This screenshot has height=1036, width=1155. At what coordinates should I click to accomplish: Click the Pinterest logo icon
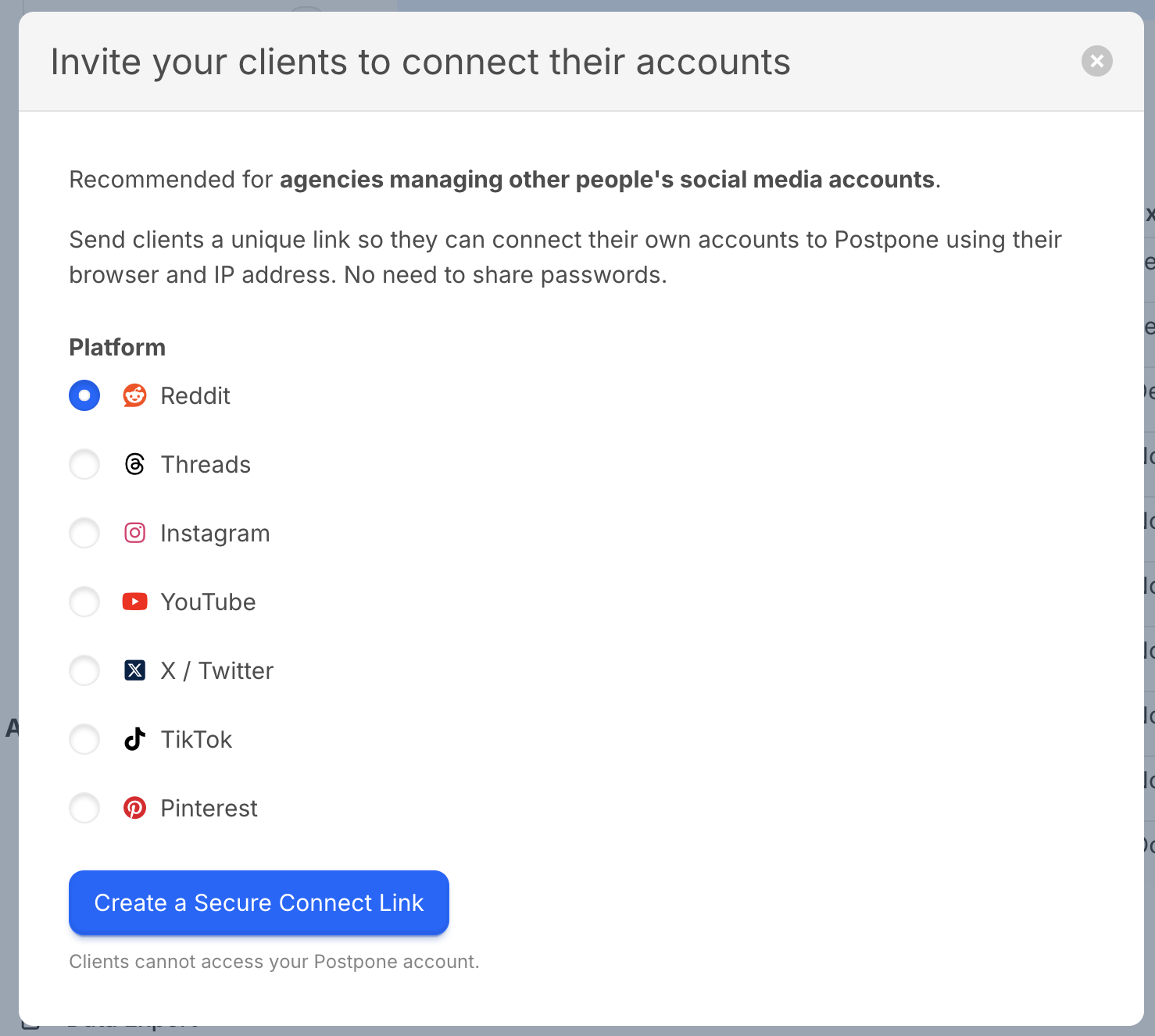(134, 808)
